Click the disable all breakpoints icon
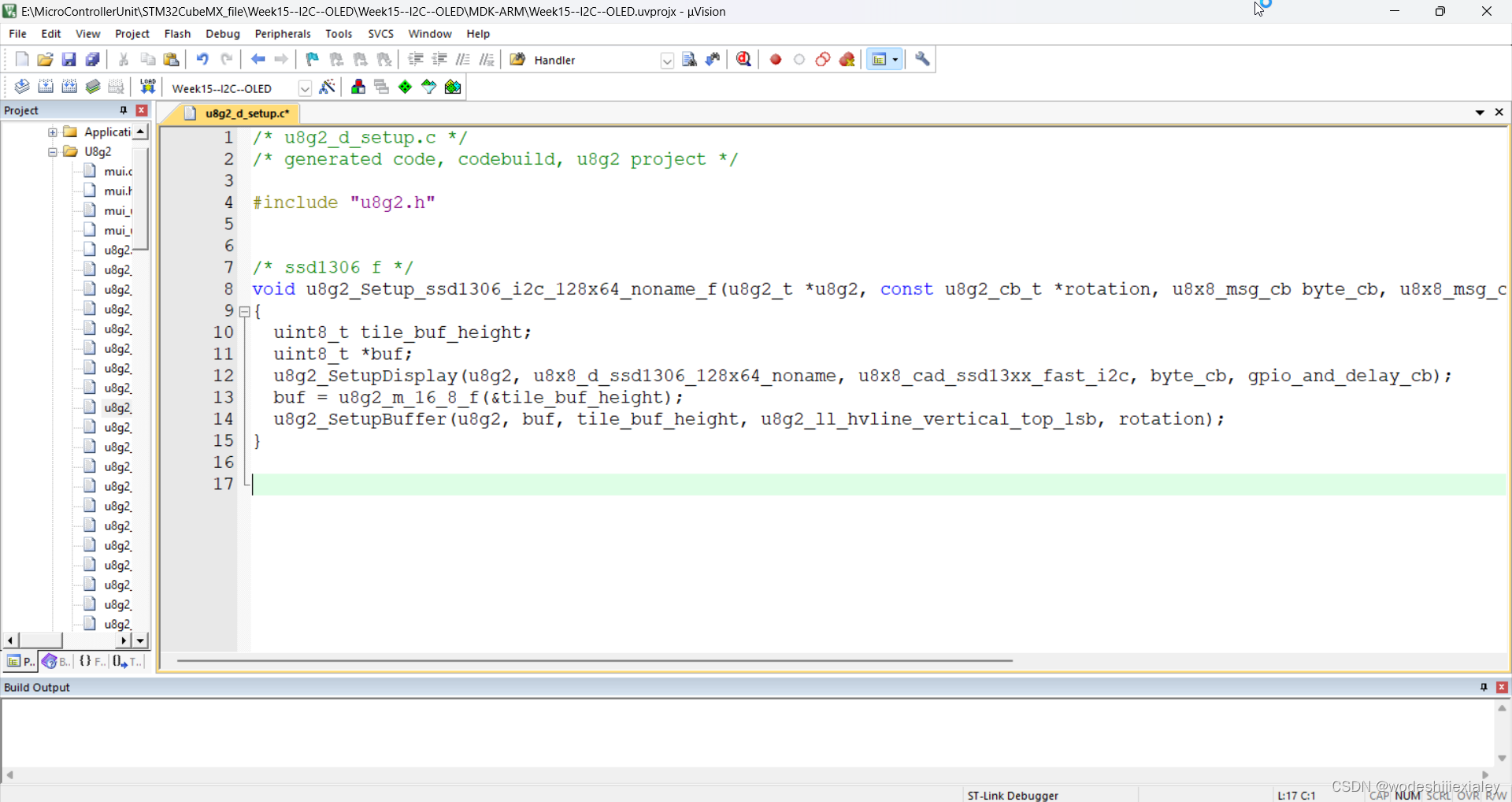The height and width of the screenshot is (802, 1512). tap(823, 60)
